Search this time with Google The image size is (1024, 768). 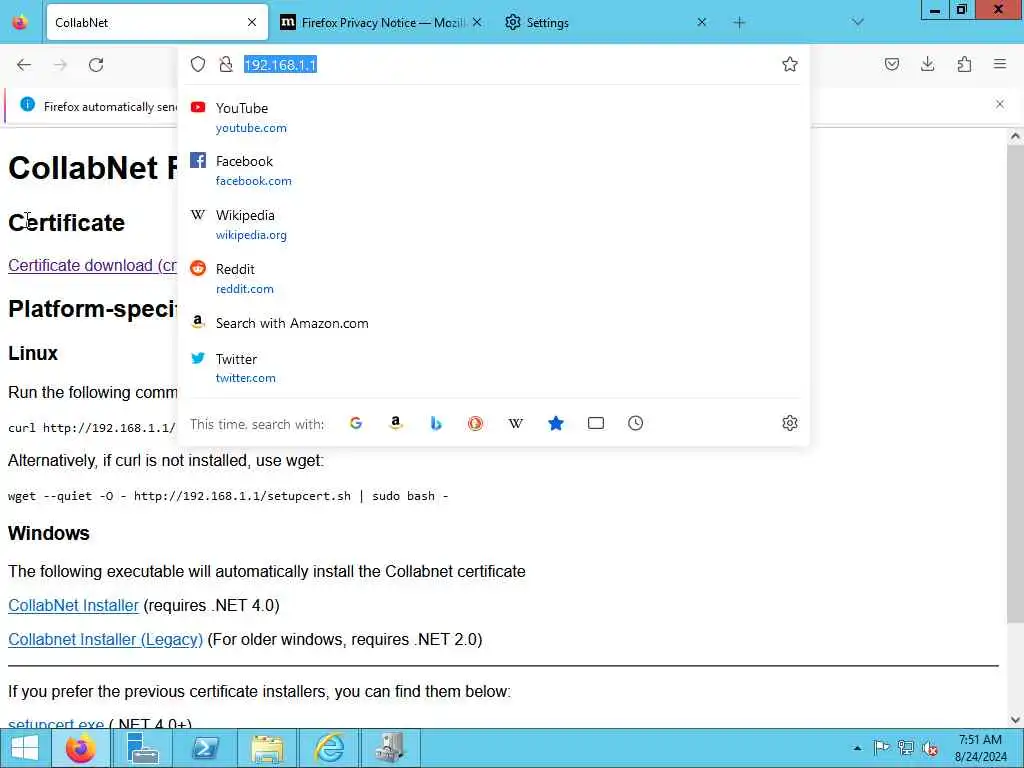coord(356,423)
